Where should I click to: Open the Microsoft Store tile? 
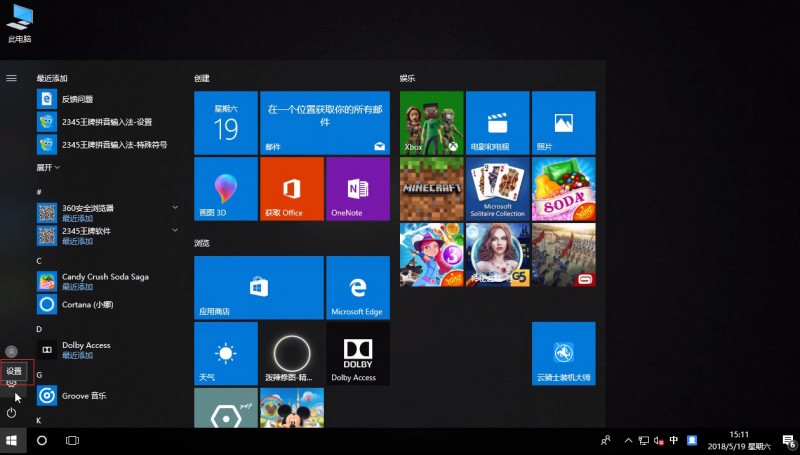[x=259, y=288]
